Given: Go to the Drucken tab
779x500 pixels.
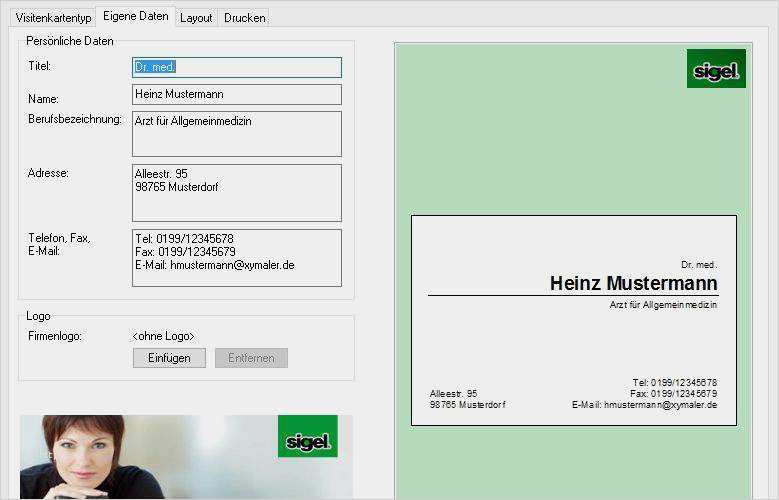Looking at the screenshot, I should [x=244, y=18].
